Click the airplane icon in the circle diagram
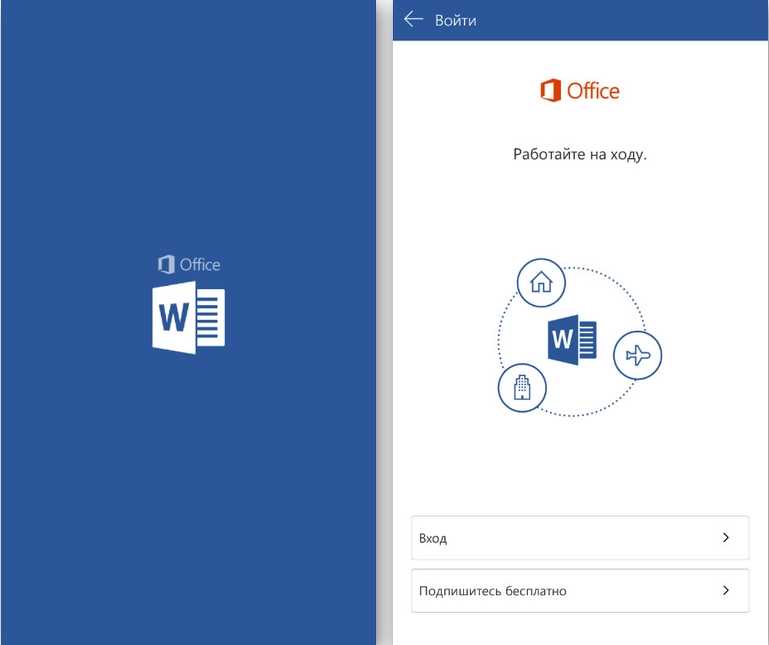 (638, 355)
